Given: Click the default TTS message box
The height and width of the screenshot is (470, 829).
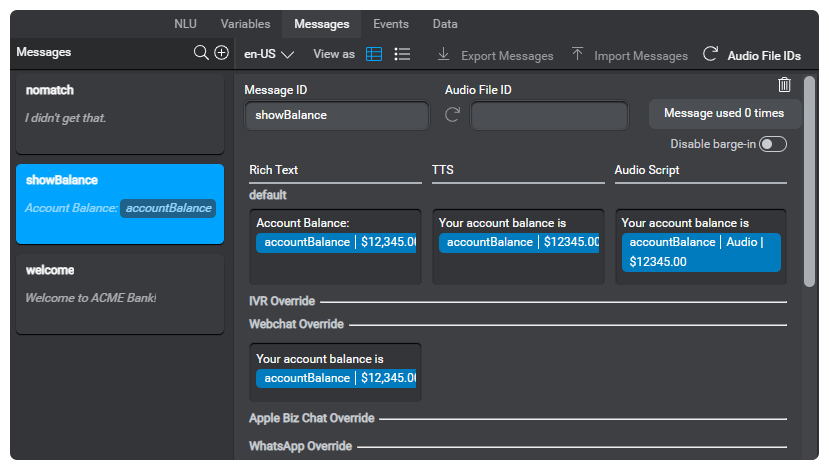Looking at the screenshot, I should [518, 246].
